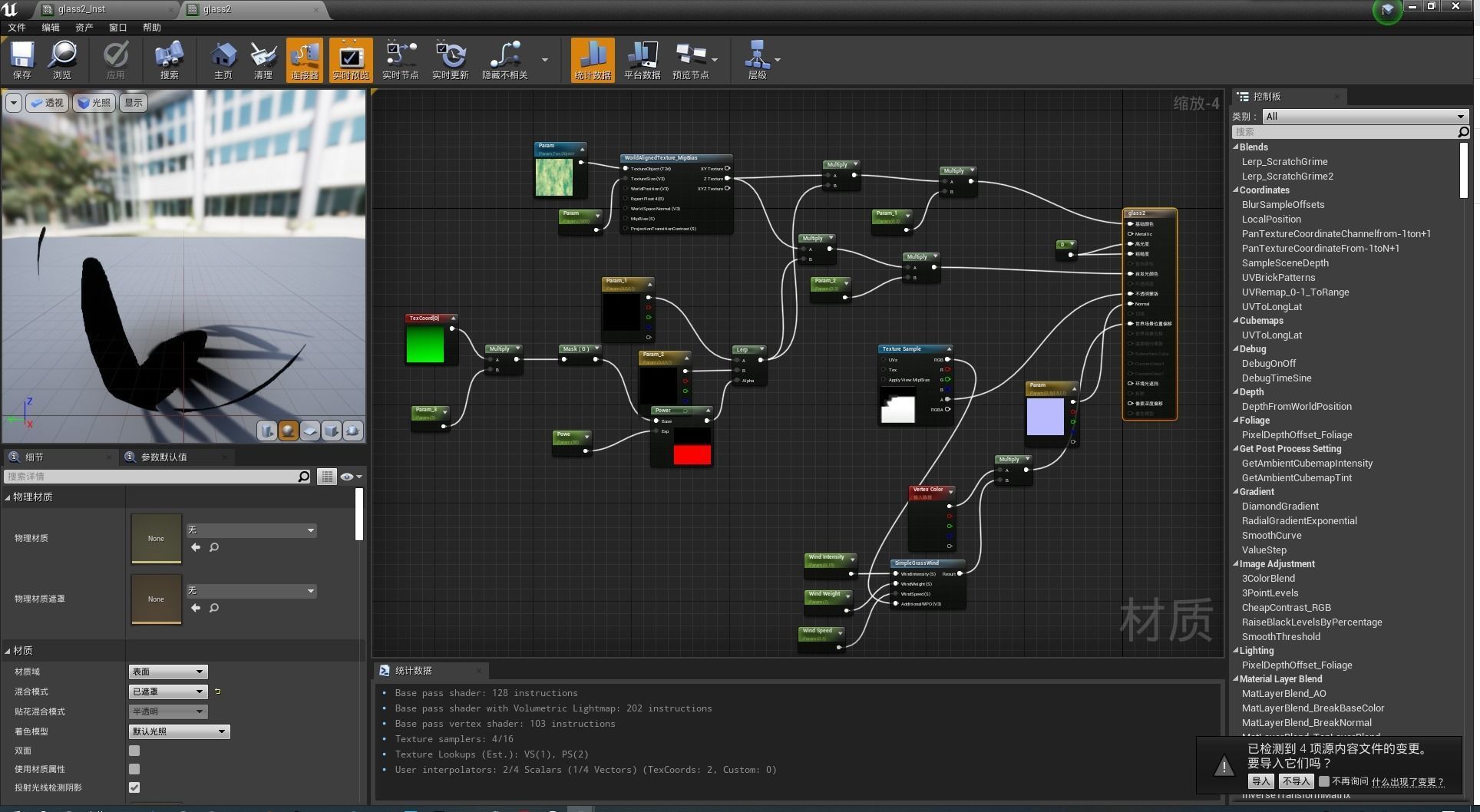Viewport: 1480px width, 812px height.
Task: Open the 显示 (Show) viewport button
Action: 134,103
